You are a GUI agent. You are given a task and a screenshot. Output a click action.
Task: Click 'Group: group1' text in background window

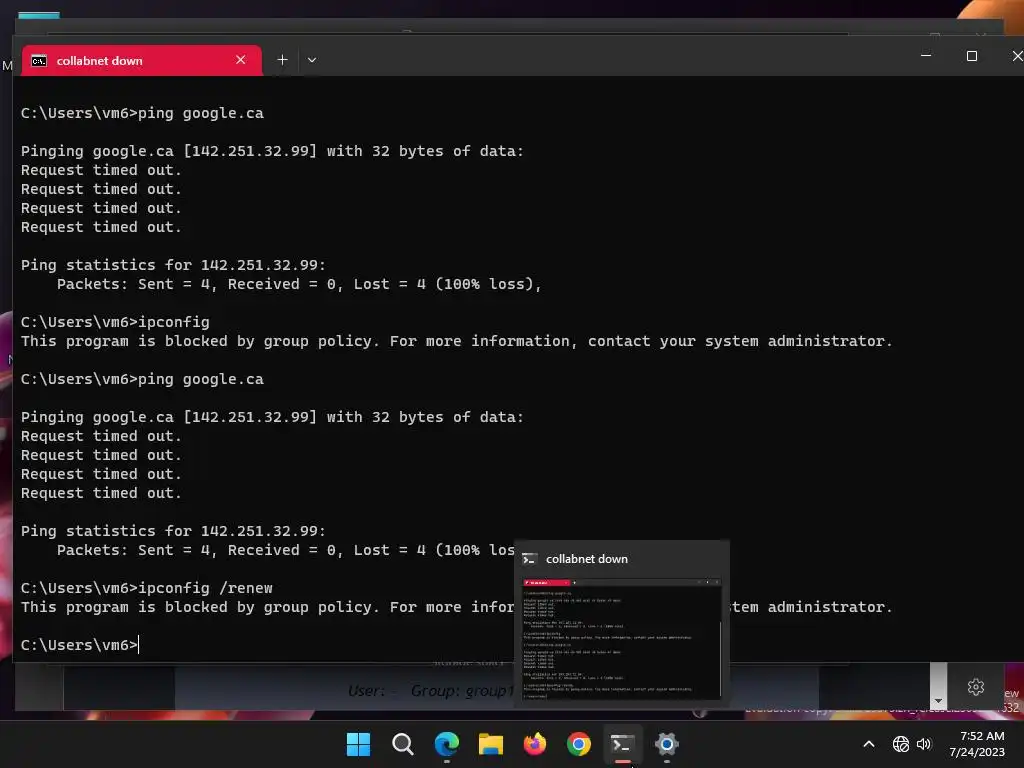click(462, 690)
